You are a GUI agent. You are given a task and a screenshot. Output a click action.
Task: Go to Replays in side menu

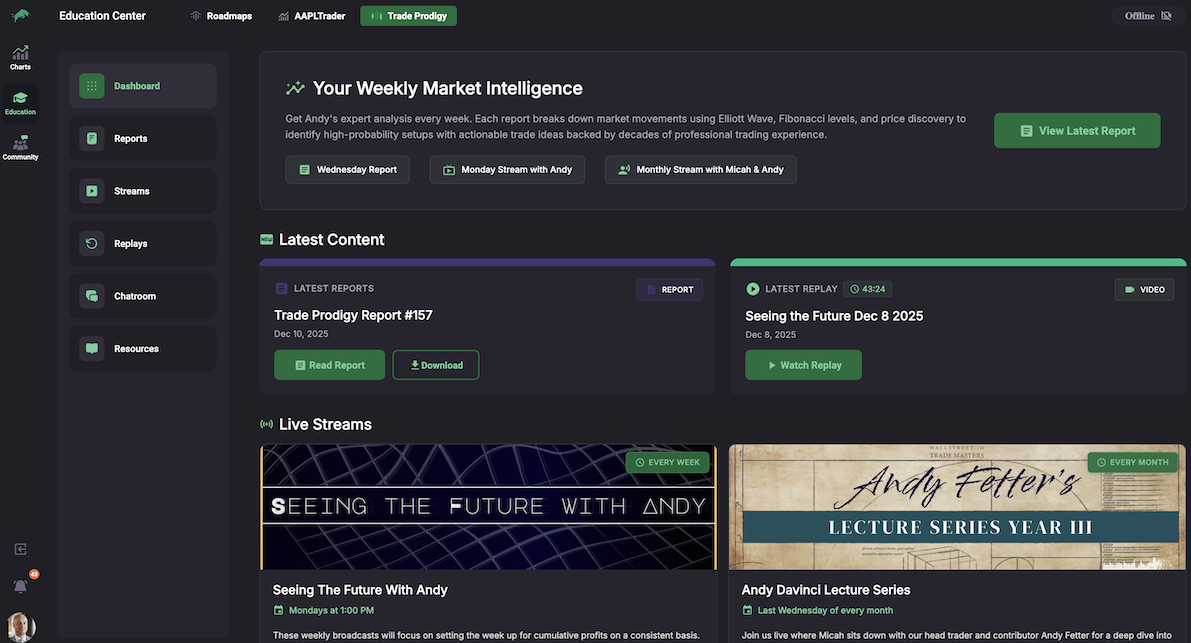coord(143,244)
